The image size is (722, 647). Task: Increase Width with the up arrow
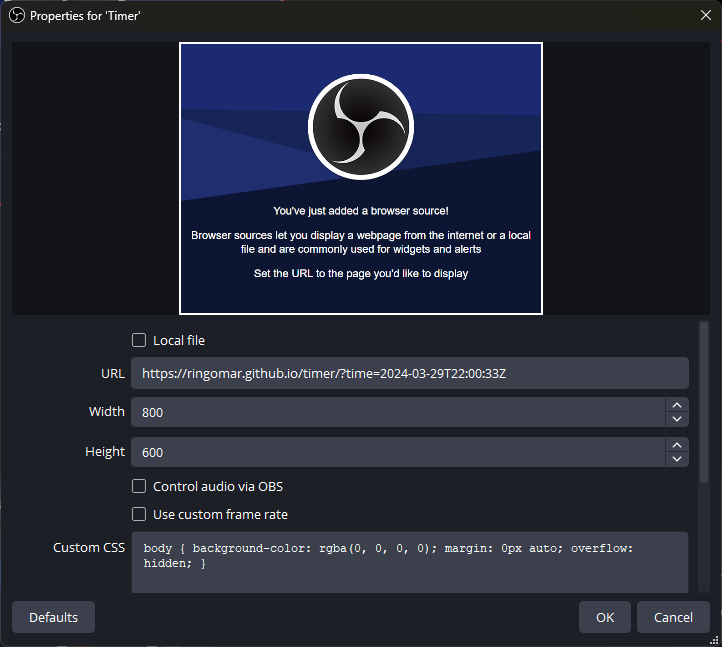(677, 405)
